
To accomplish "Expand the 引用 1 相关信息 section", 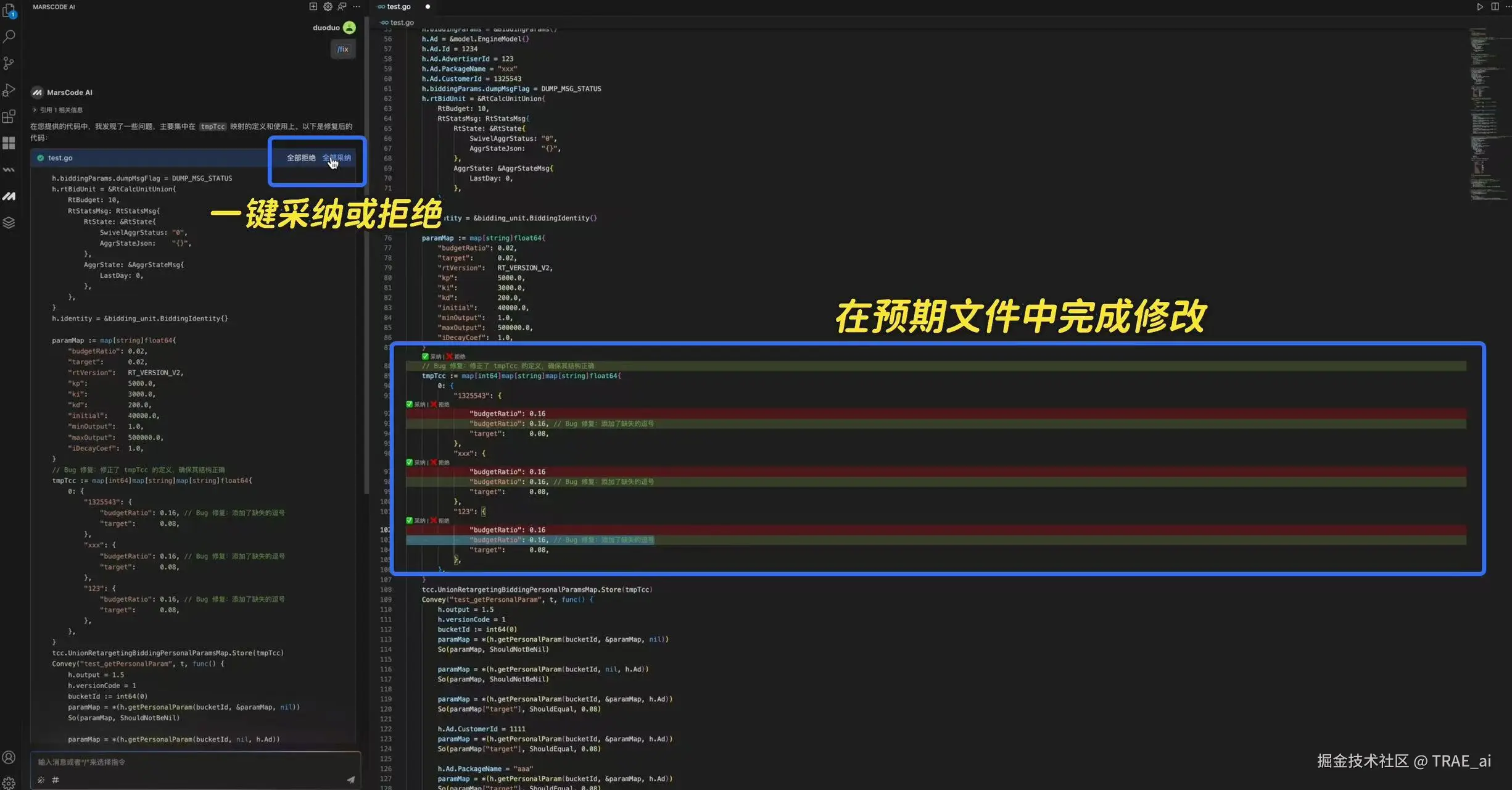I will pos(59,109).
